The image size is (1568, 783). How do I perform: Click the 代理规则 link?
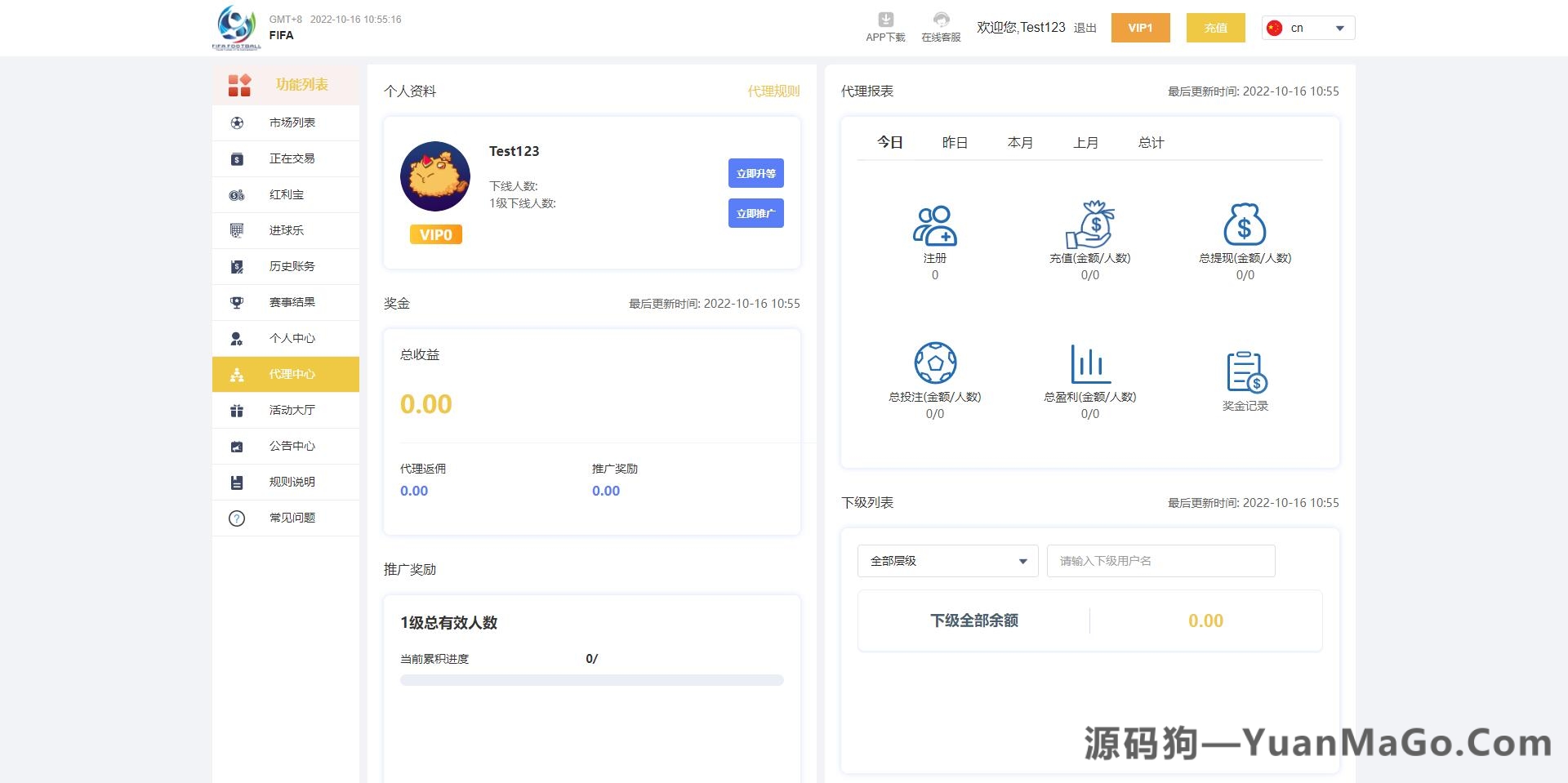[773, 91]
